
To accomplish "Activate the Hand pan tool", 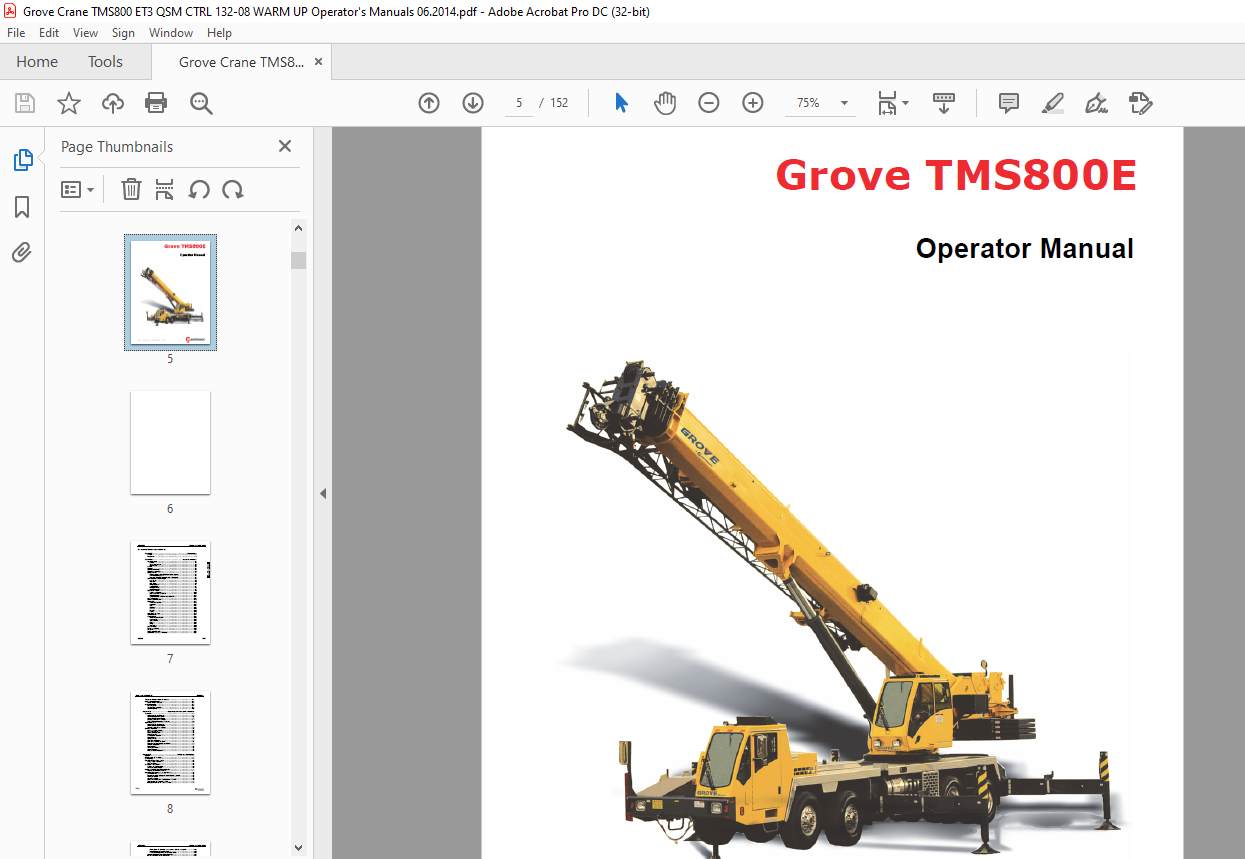I will pos(665,103).
